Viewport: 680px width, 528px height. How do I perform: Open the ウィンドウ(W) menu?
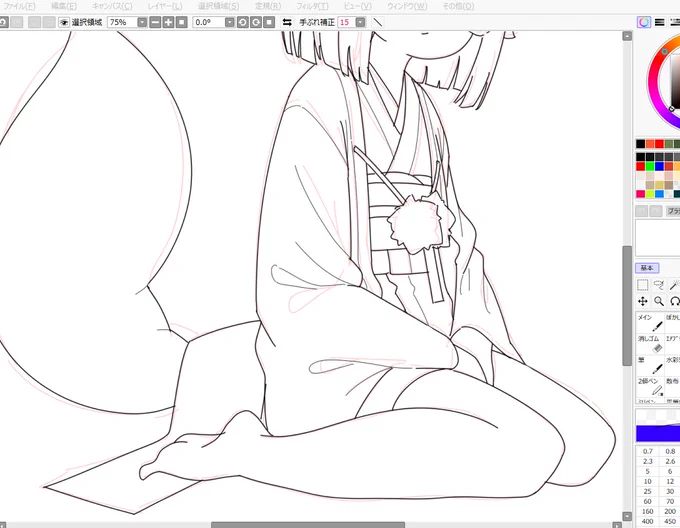coord(407,6)
